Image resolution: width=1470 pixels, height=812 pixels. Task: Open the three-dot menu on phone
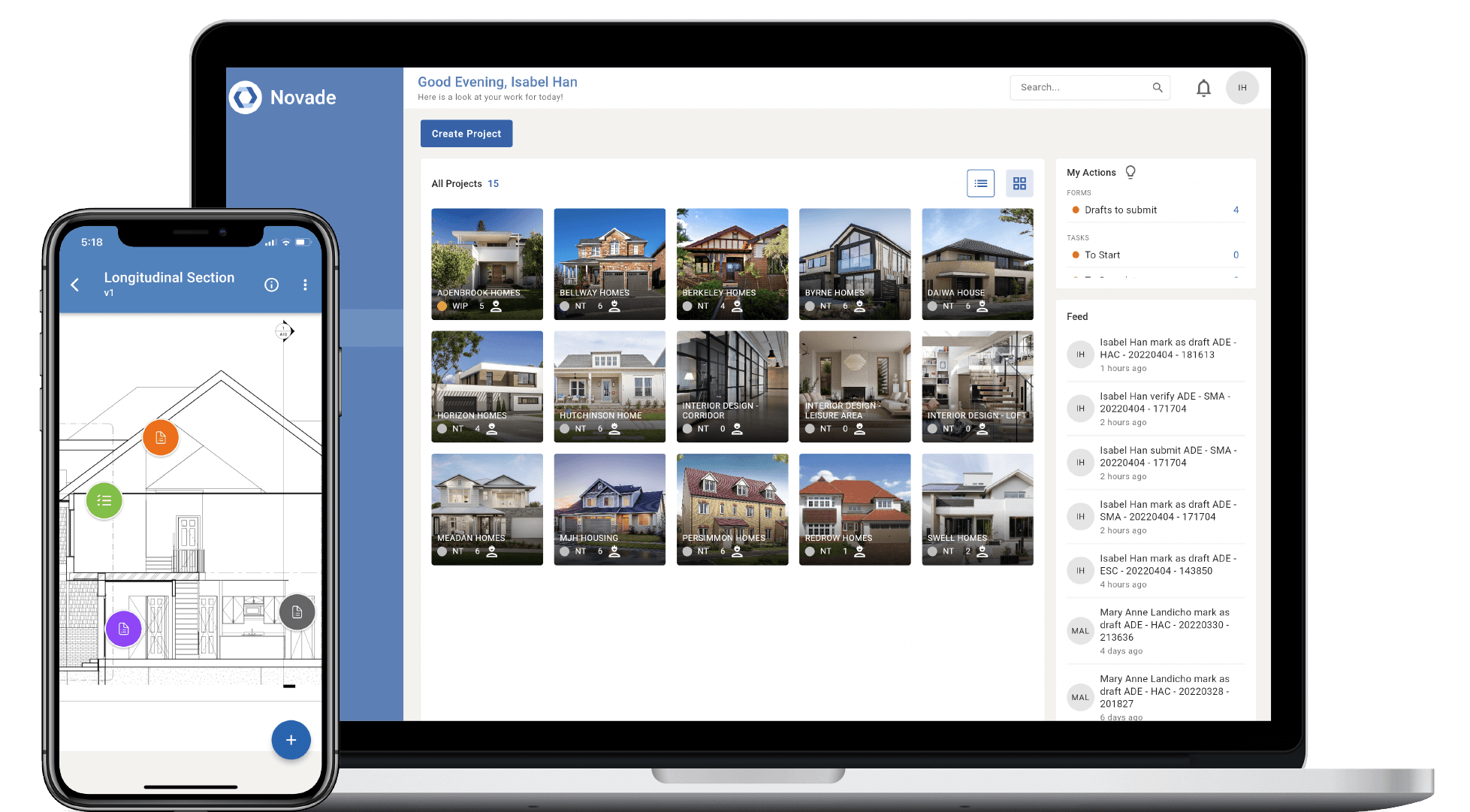point(305,285)
